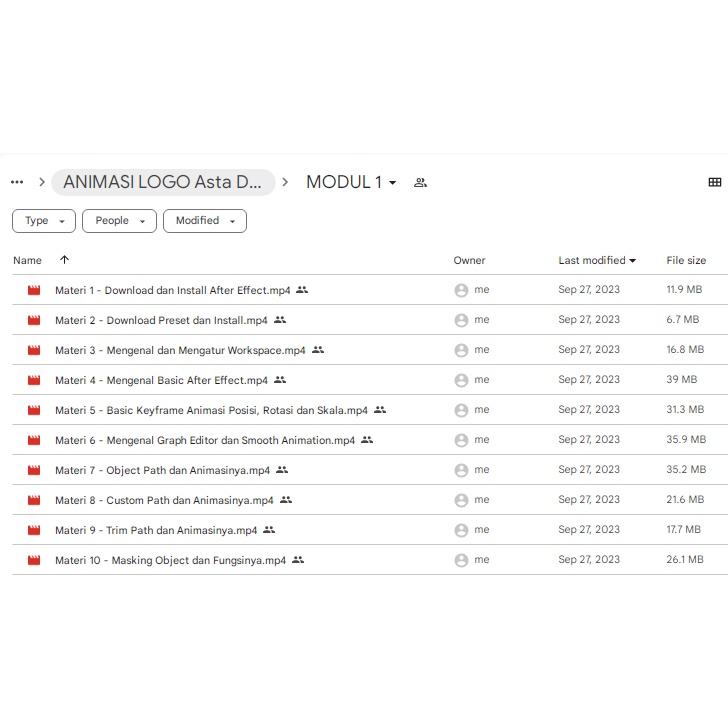728x728 pixels.
Task: Click the Name column header
Action: coord(28,260)
